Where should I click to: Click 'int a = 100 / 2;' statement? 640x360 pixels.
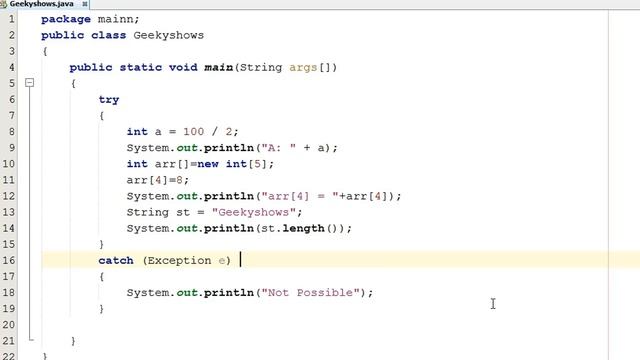coord(182,132)
